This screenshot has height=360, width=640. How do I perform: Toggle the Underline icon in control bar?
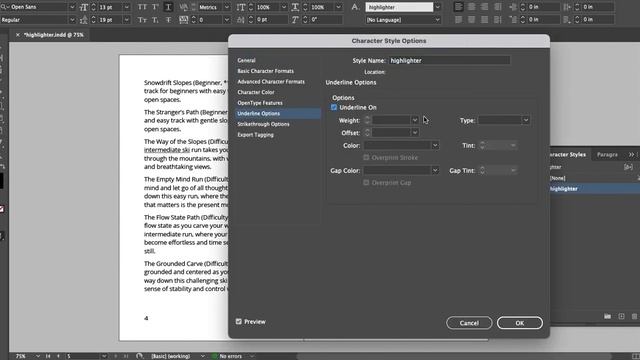(168, 7)
